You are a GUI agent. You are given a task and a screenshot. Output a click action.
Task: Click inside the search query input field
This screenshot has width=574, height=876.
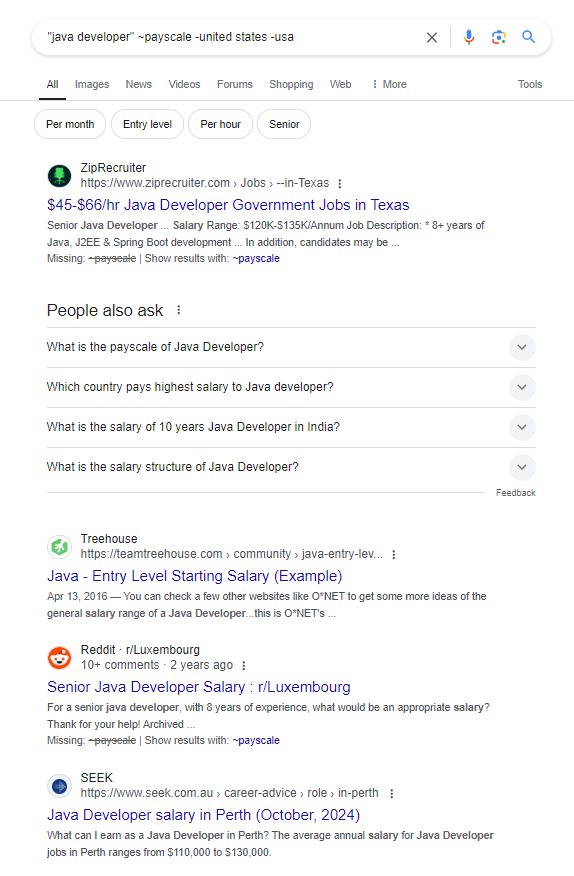pyautogui.click(x=229, y=37)
